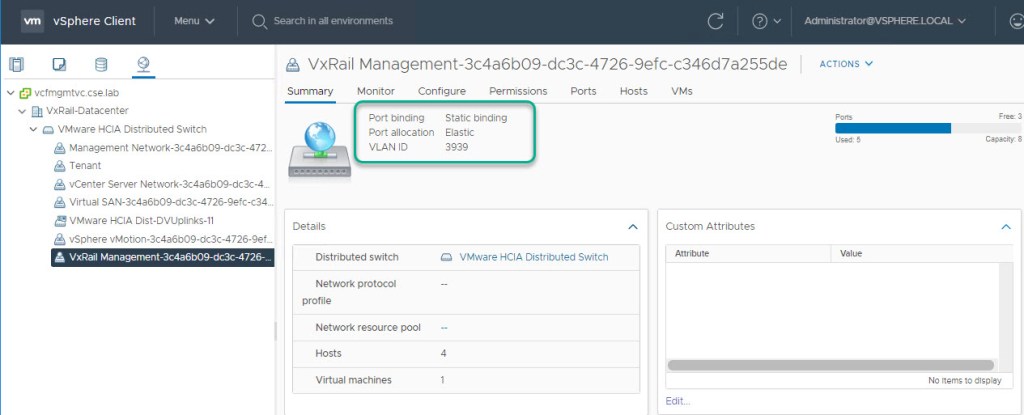The width and height of the screenshot is (1024, 415).
Task: Collapse the Details panel chevron
Action: click(x=632, y=227)
